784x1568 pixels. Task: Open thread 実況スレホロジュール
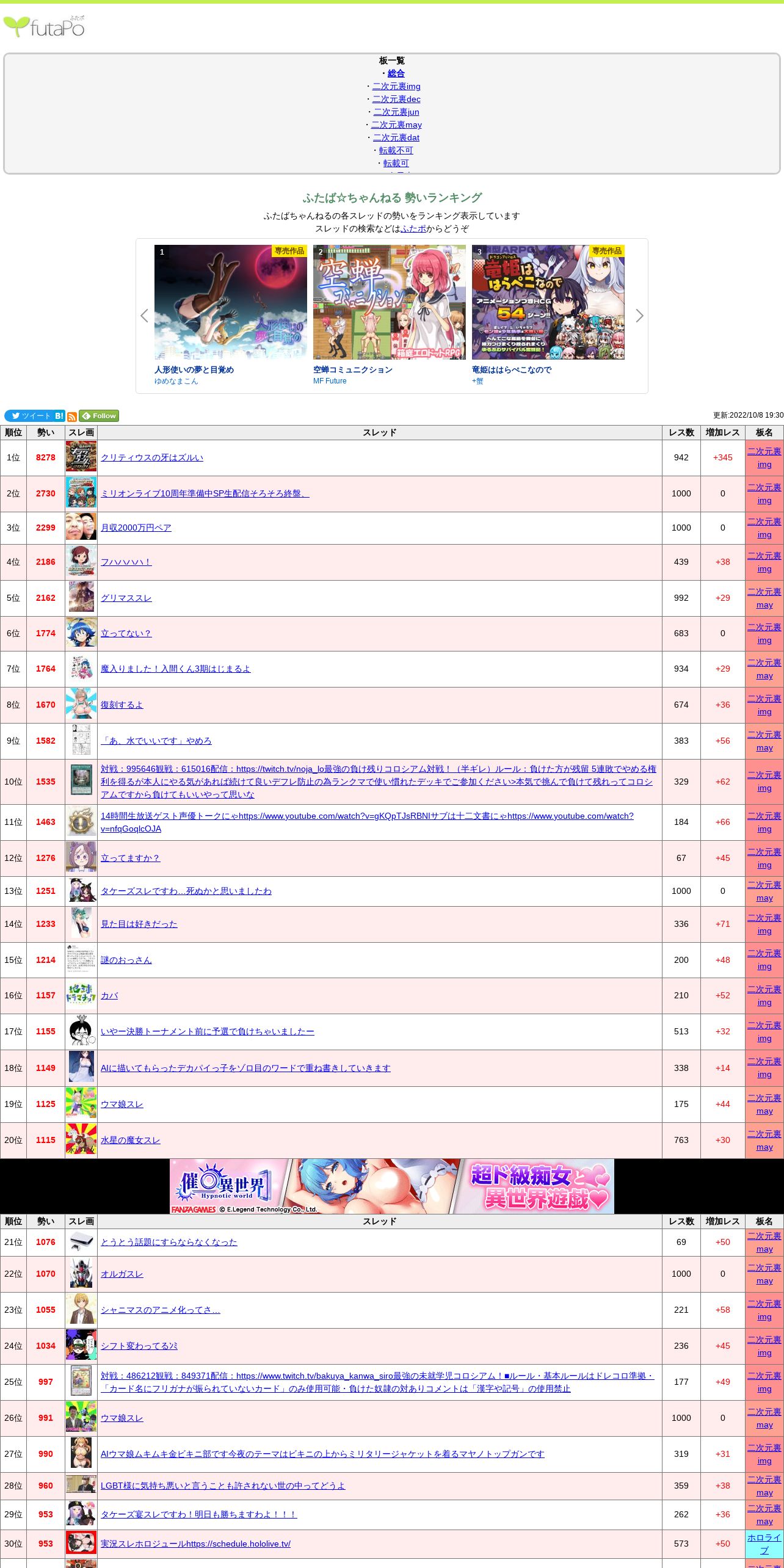(195, 1544)
